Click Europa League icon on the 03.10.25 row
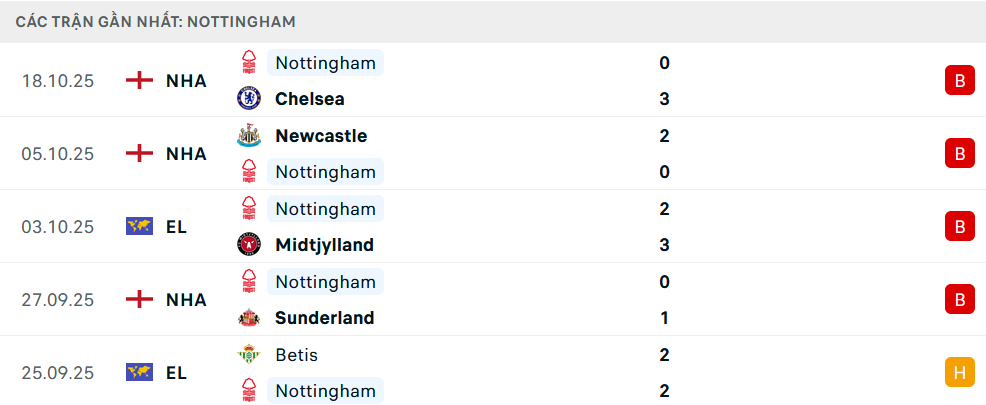986x405 pixels. [x=139, y=227]
